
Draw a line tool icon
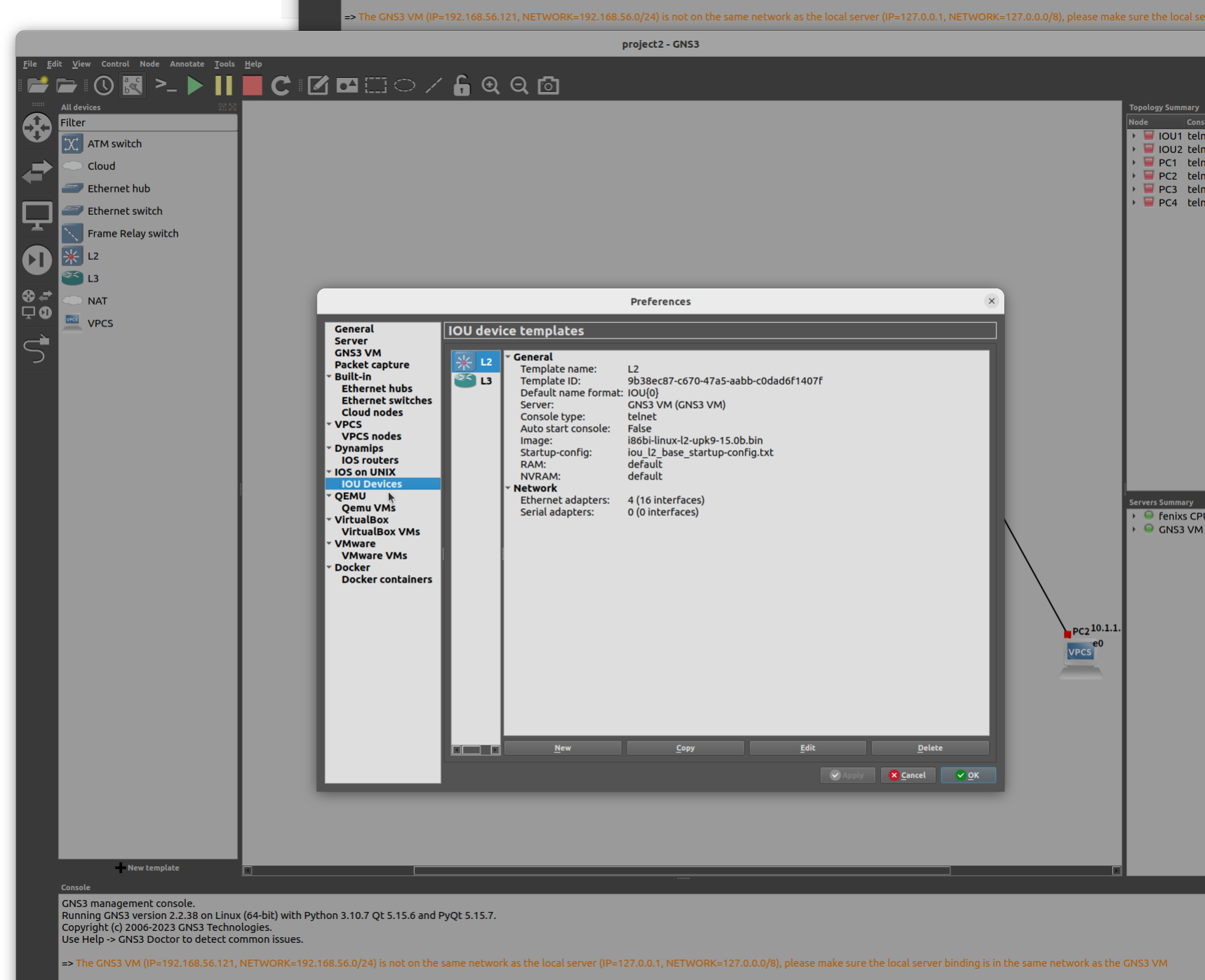click(x=434, y=86)
